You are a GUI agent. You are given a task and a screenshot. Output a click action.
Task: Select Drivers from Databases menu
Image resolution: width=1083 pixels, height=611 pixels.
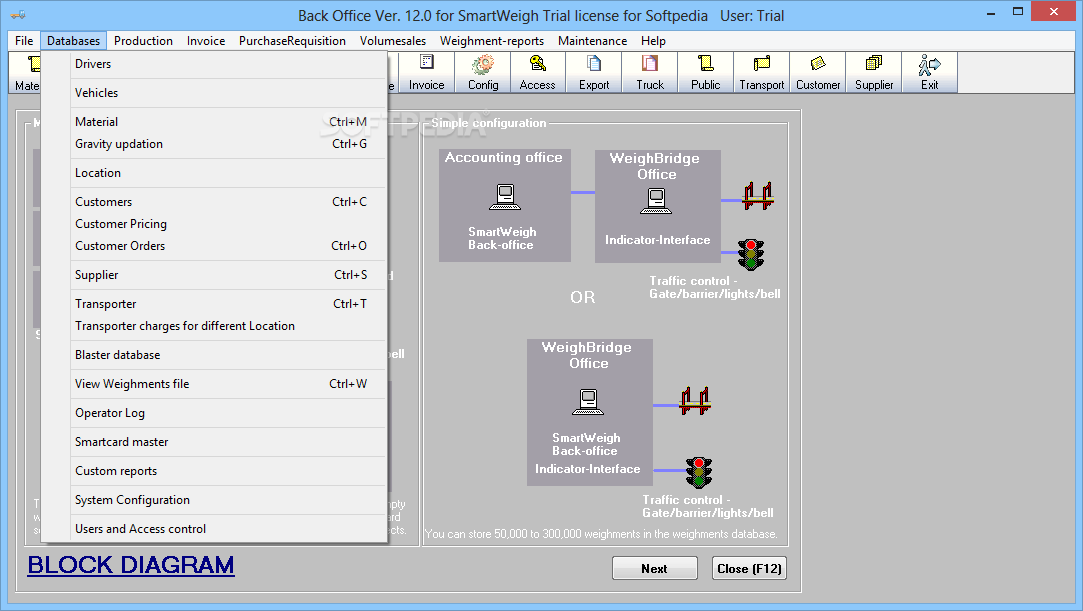pyautogui.click(x=214, y=64)
